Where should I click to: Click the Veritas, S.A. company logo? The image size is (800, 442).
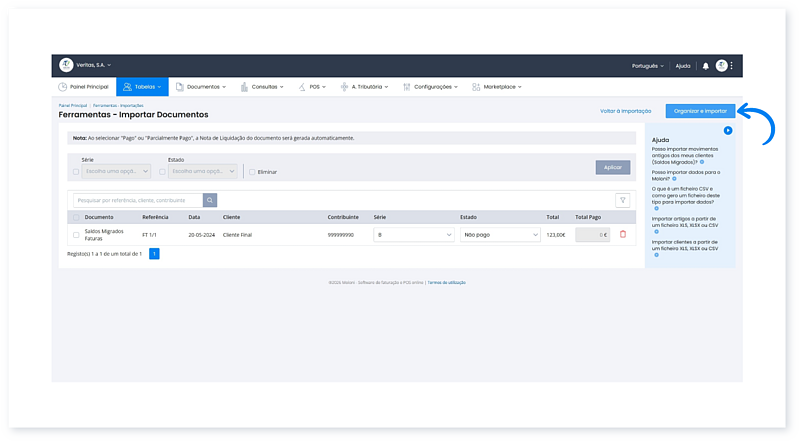pyautogui.click(x=67, y=65)
